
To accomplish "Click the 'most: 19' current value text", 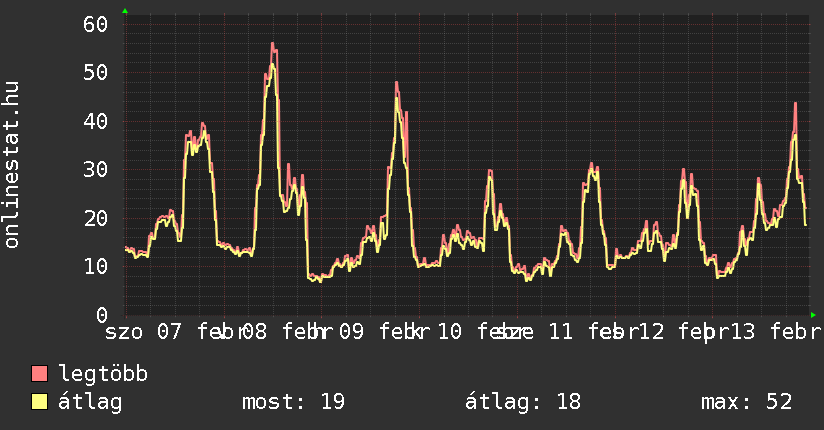I will [x=293, y=402].
